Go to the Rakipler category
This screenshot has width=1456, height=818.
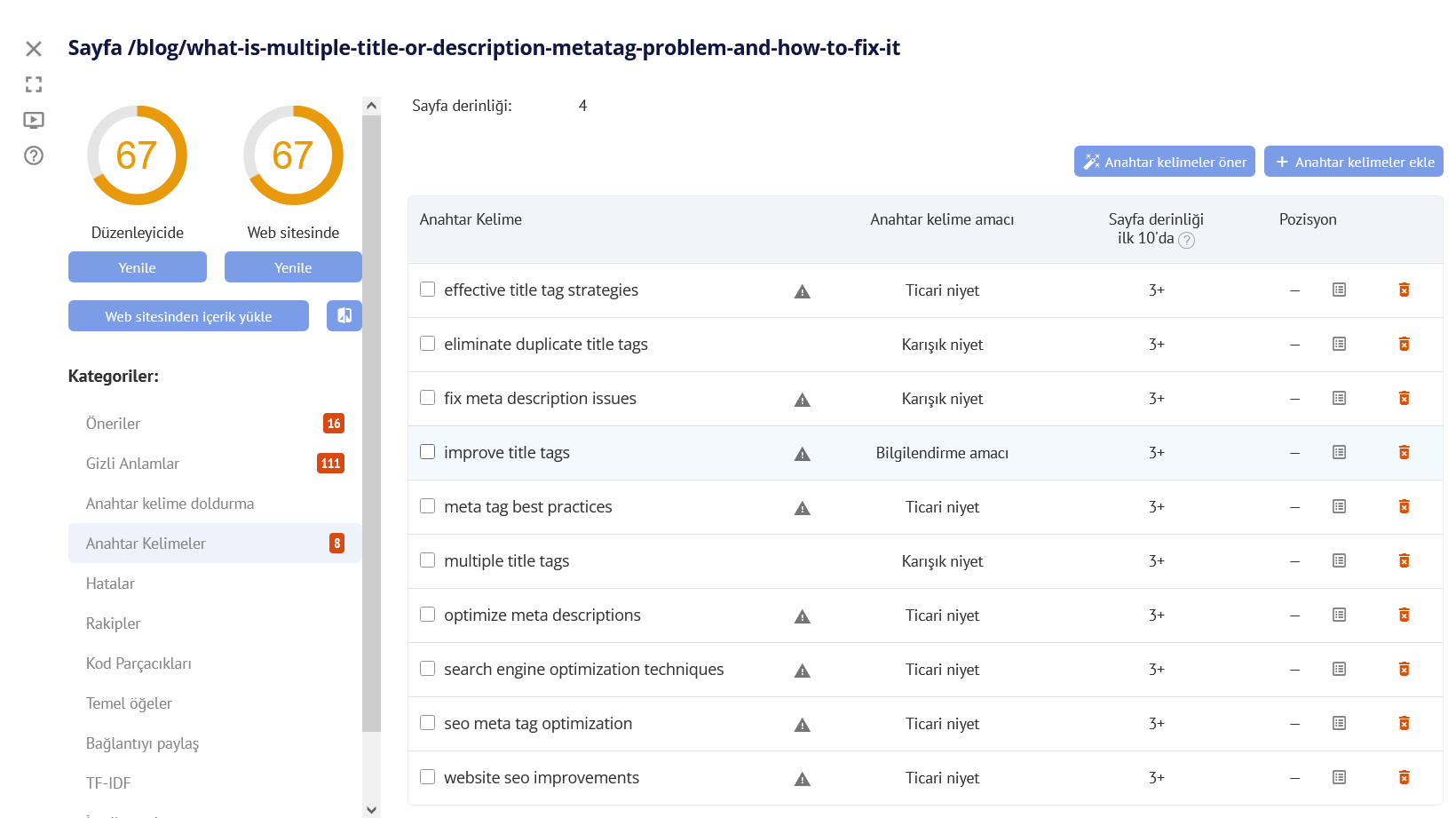coord(114,623)
